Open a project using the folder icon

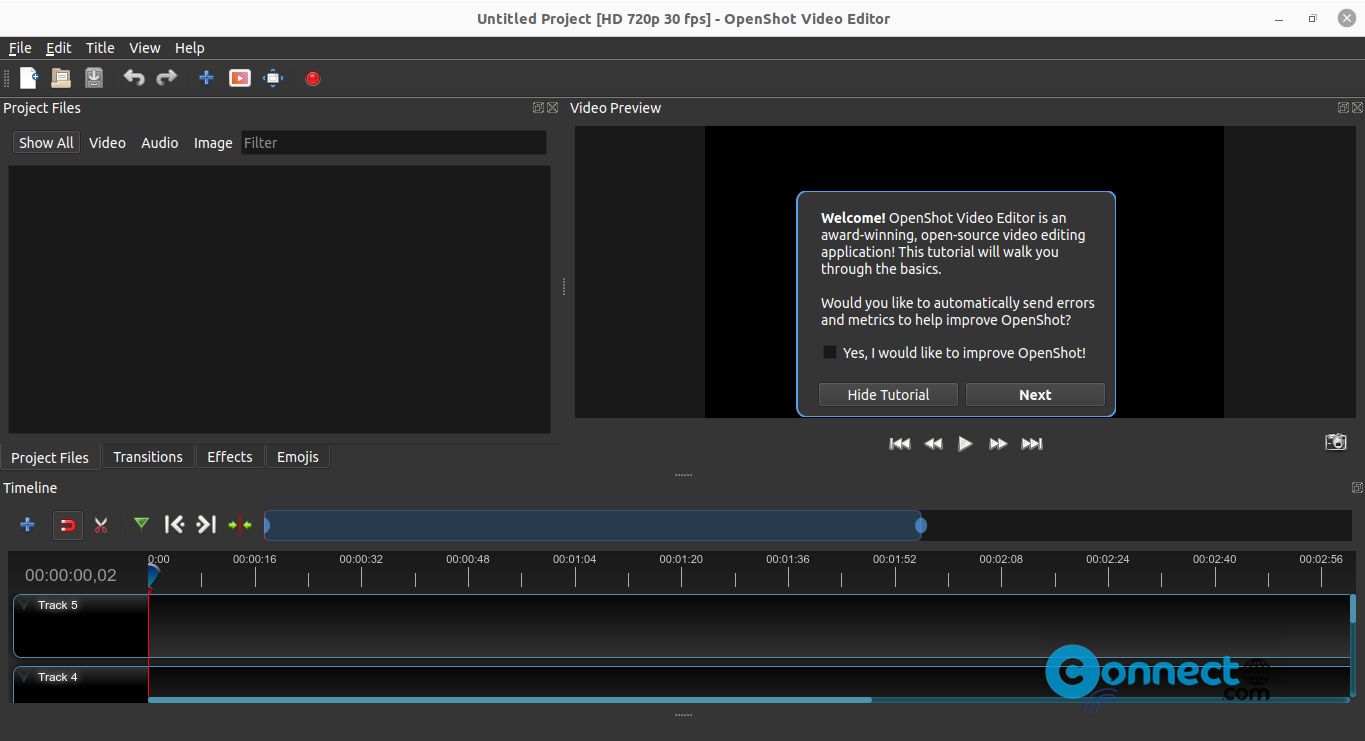click(x=61, y=78)
